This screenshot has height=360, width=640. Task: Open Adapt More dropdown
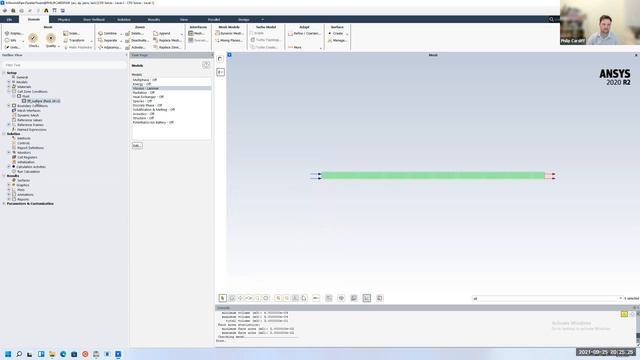tap(320, 48)
